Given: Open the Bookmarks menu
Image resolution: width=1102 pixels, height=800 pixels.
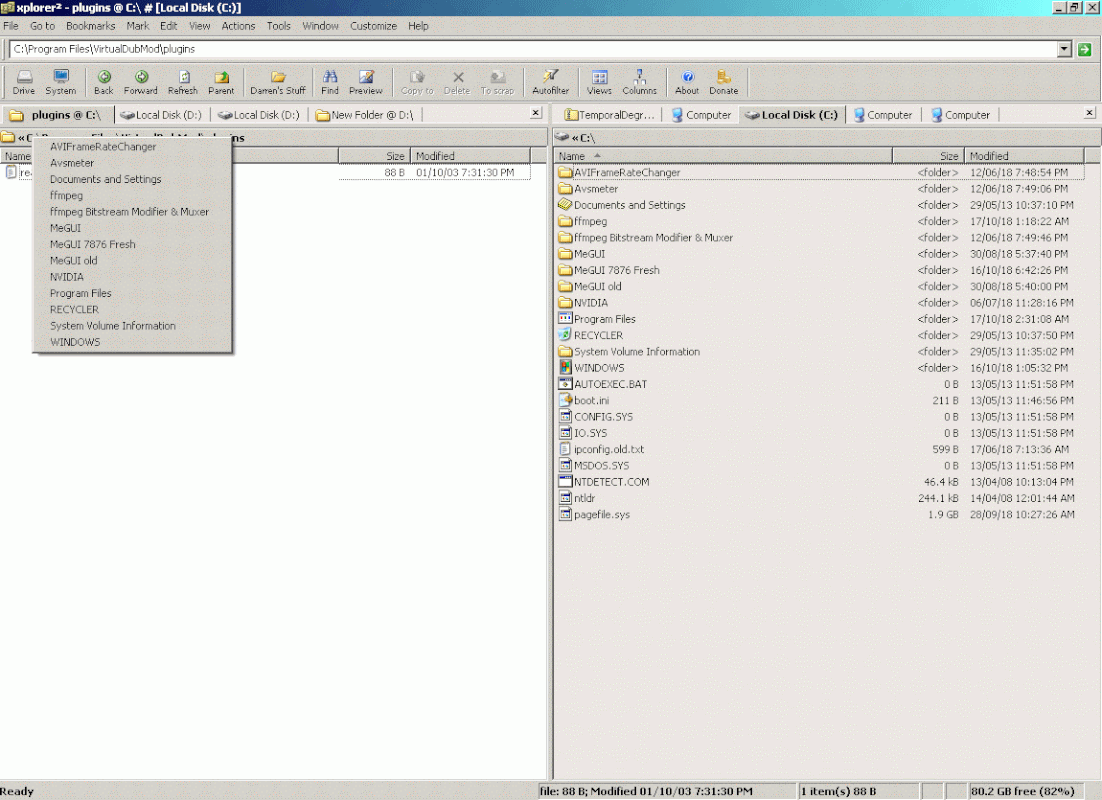Looking at the screenshot, I should tap(91, 26).
